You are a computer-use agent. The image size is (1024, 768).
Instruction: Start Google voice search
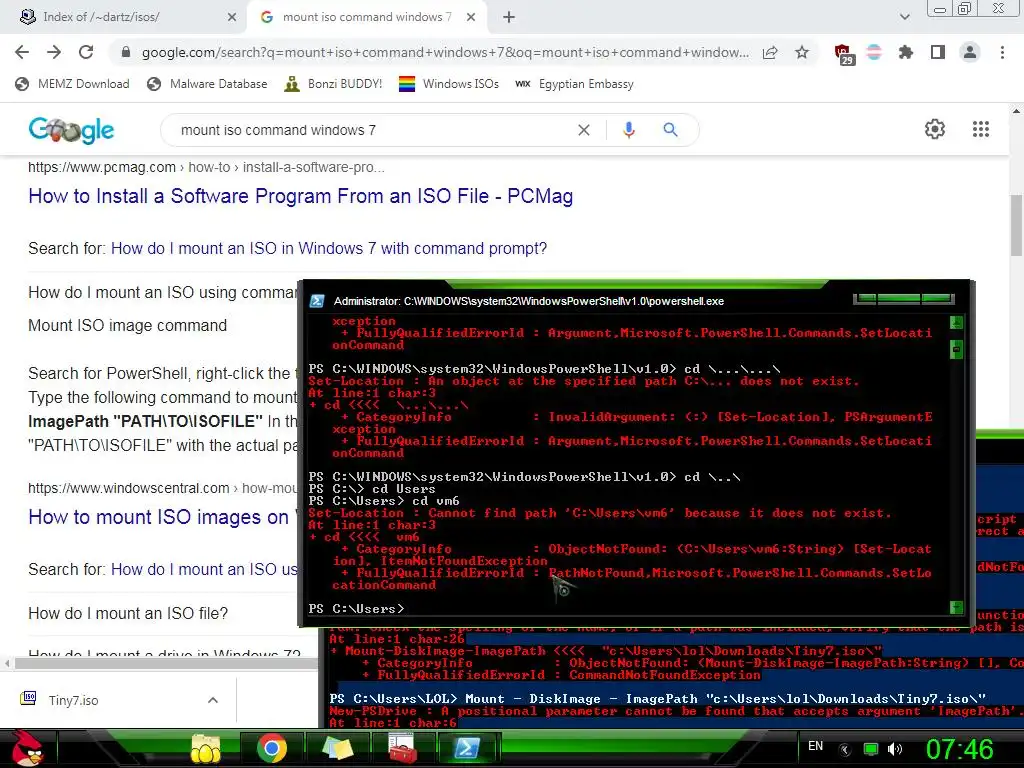coord(628,130)
